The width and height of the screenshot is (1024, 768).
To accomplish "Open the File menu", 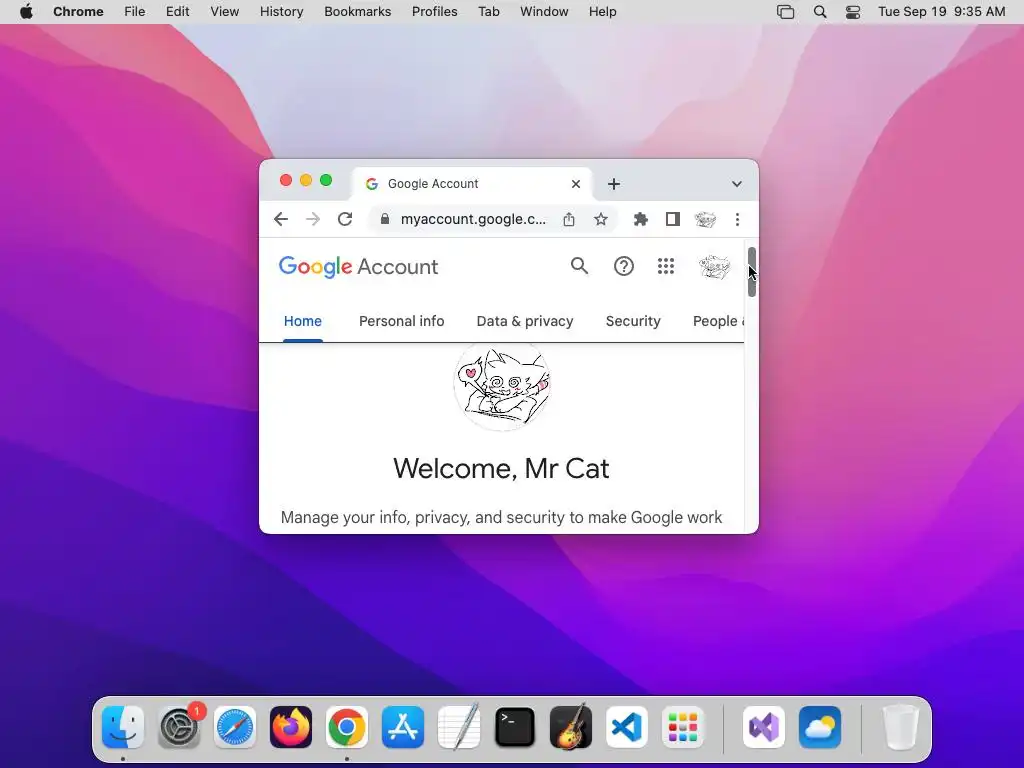I will [135, 12].
